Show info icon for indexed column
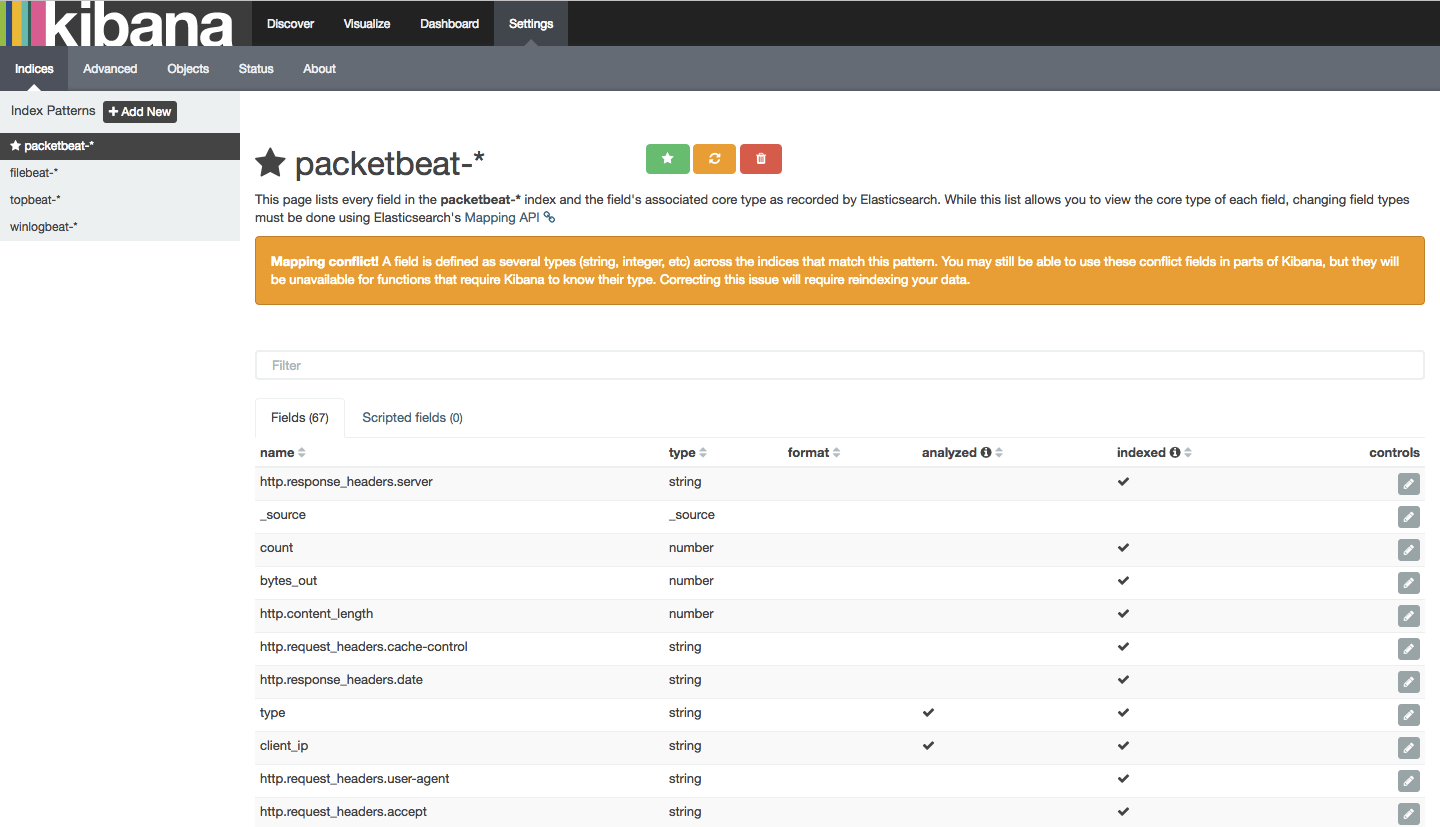1440x827 pixels. point(1175,453)
